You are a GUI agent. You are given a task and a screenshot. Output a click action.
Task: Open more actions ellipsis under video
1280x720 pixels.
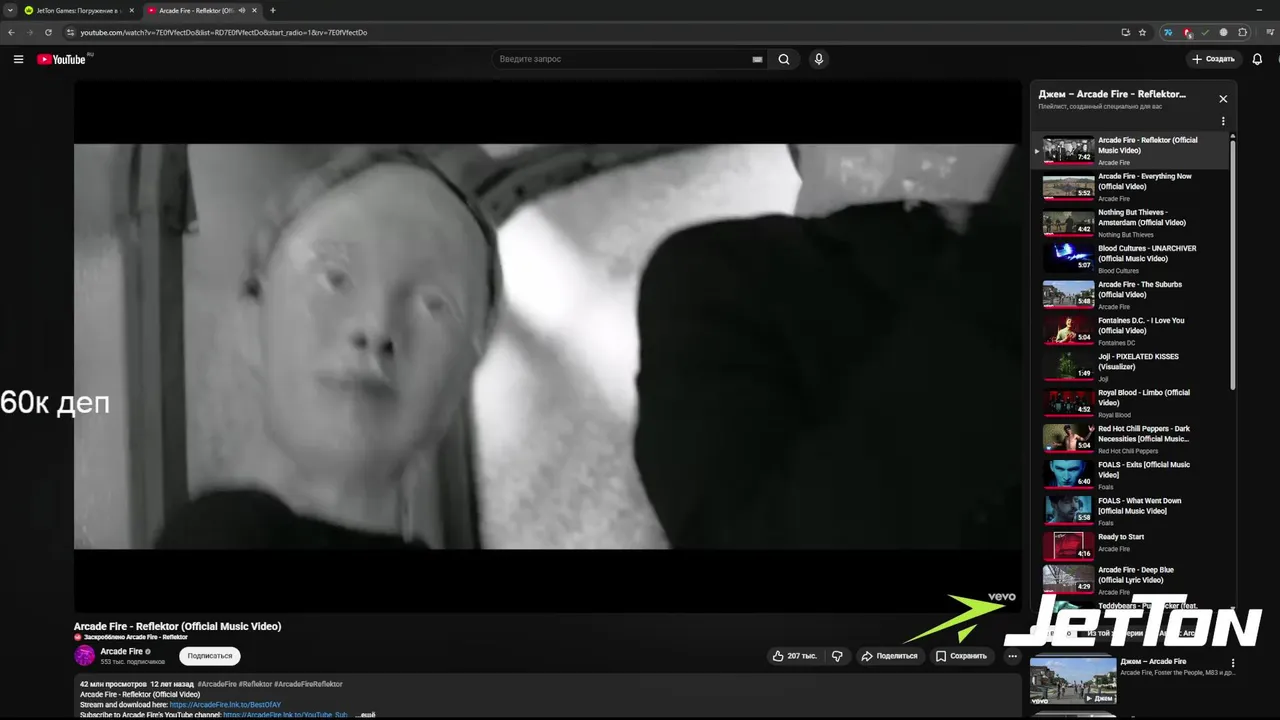(x=1012, y=656)
